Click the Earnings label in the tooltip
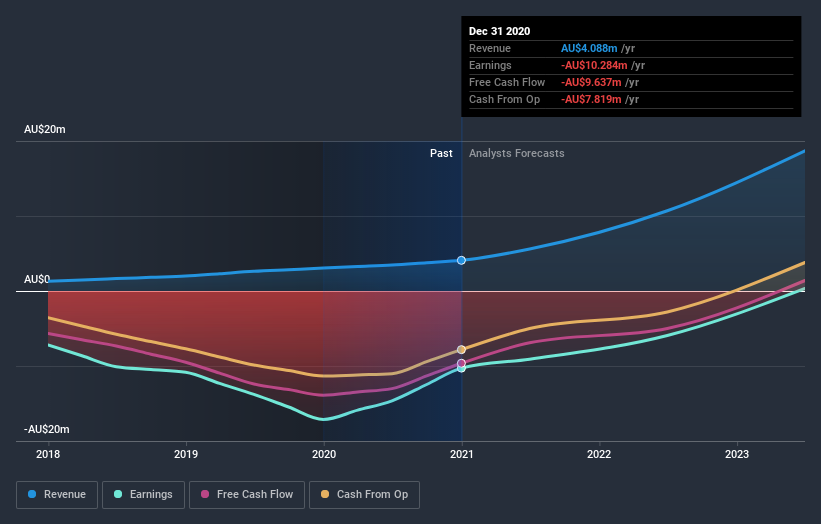Image resolution: width=821 pixels, height=524 pixels. tap(490, 65)
